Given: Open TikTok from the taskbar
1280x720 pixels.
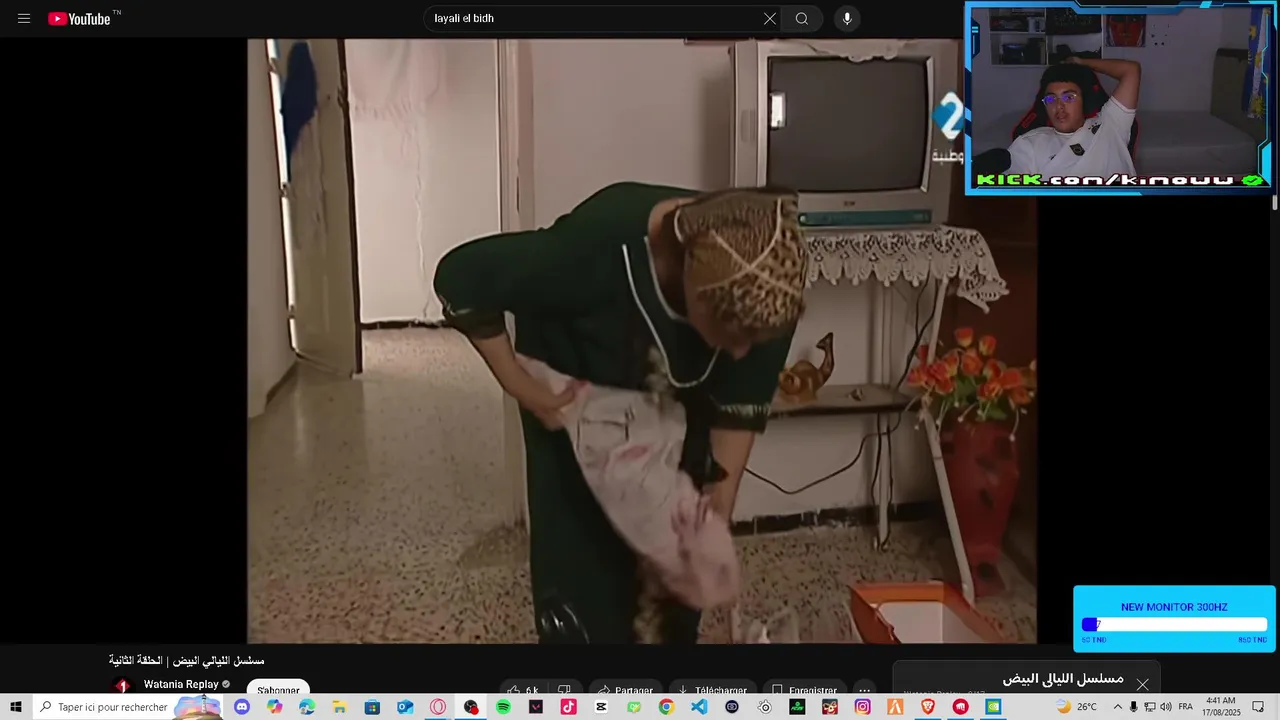Looking at the screenshot, I should point(569,707).
